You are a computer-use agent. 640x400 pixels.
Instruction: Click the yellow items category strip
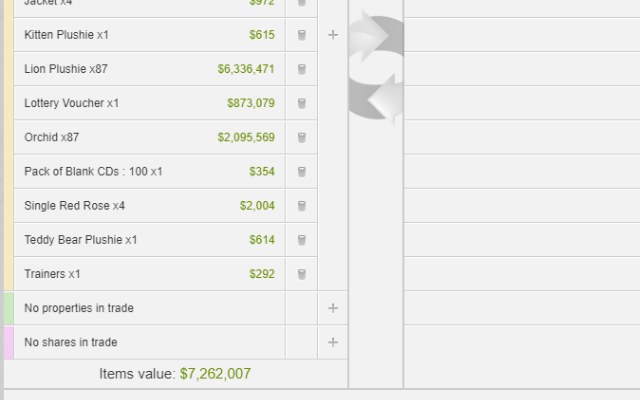pos(9,150)
